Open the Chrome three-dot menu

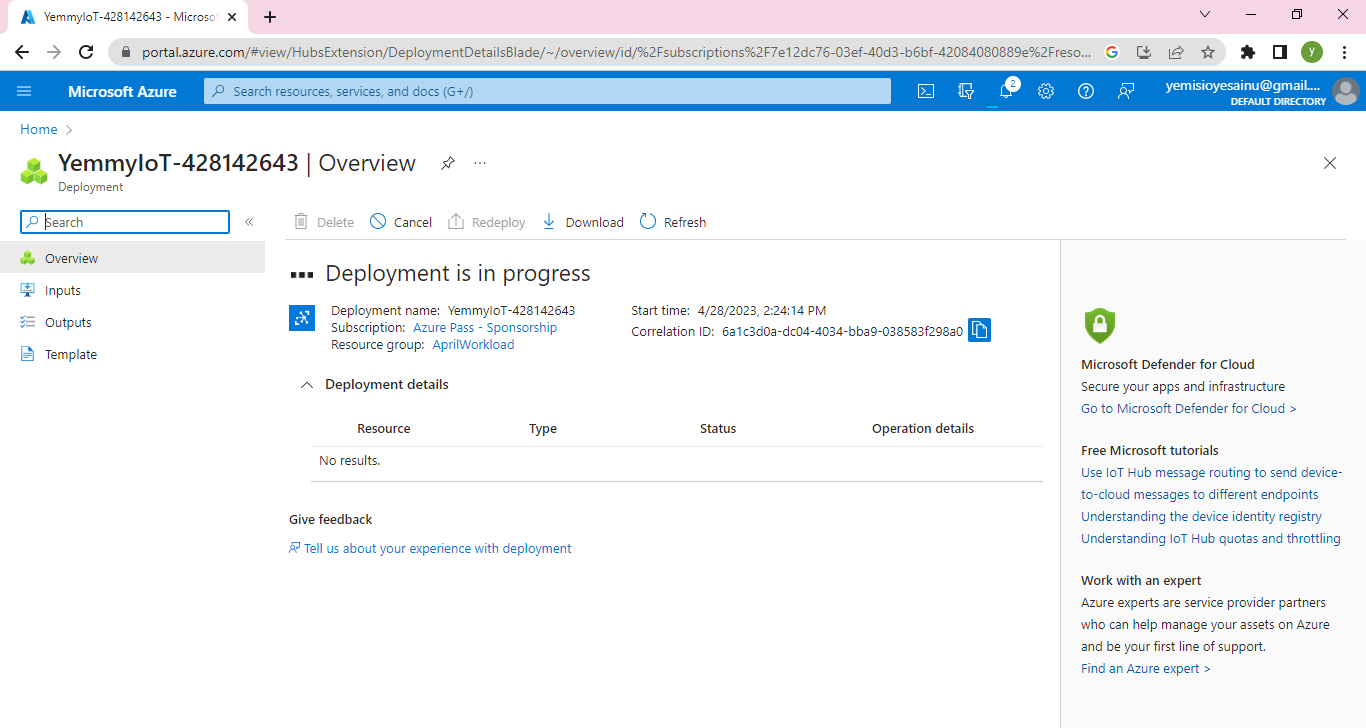[x=1344, y=52]
